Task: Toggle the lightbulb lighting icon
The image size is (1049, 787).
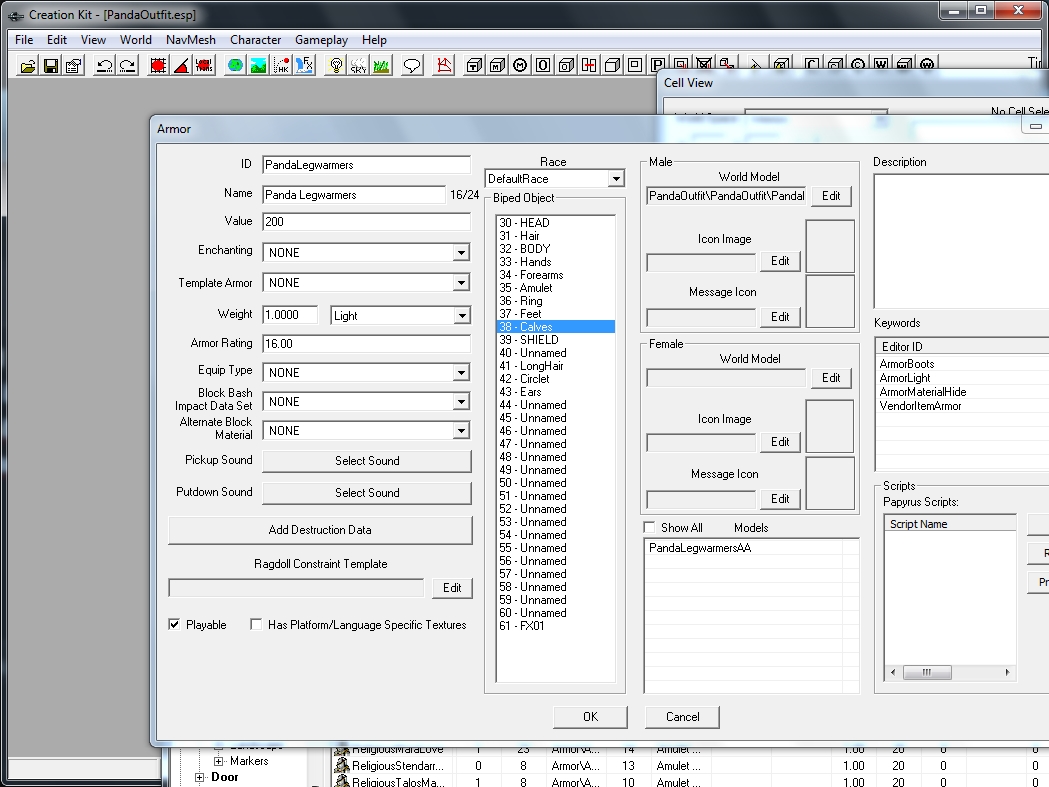Action: point(337,66)
